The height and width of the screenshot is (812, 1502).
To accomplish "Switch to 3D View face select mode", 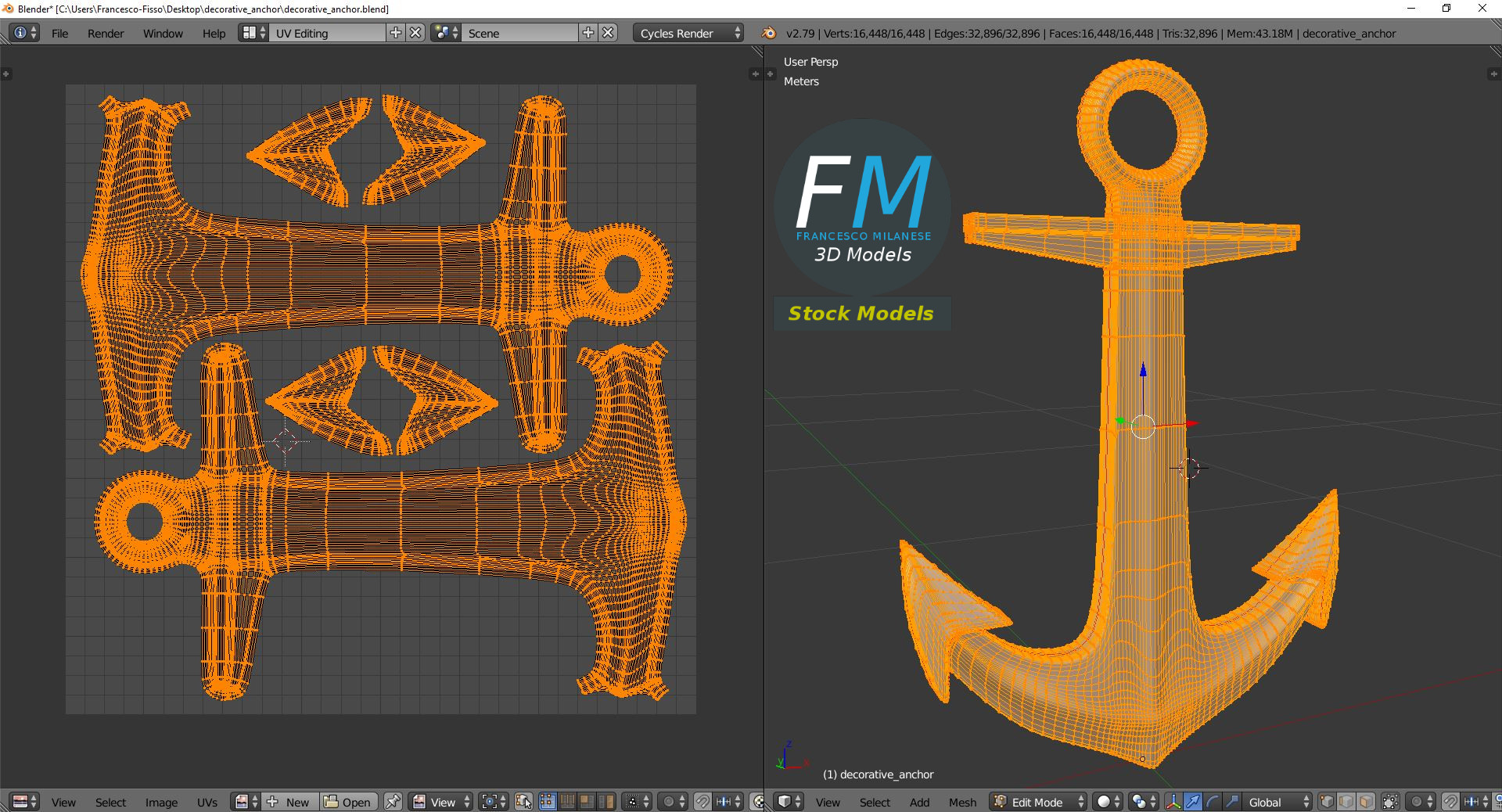I will click(x=1365, y=802).
